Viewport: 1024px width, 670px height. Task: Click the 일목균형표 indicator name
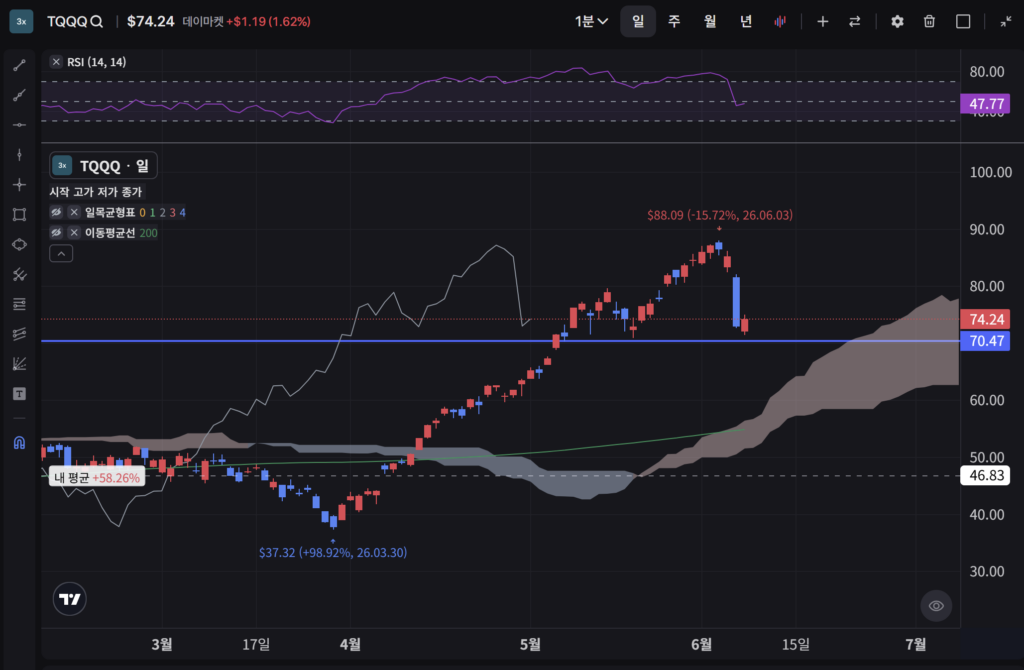(110, 212)
